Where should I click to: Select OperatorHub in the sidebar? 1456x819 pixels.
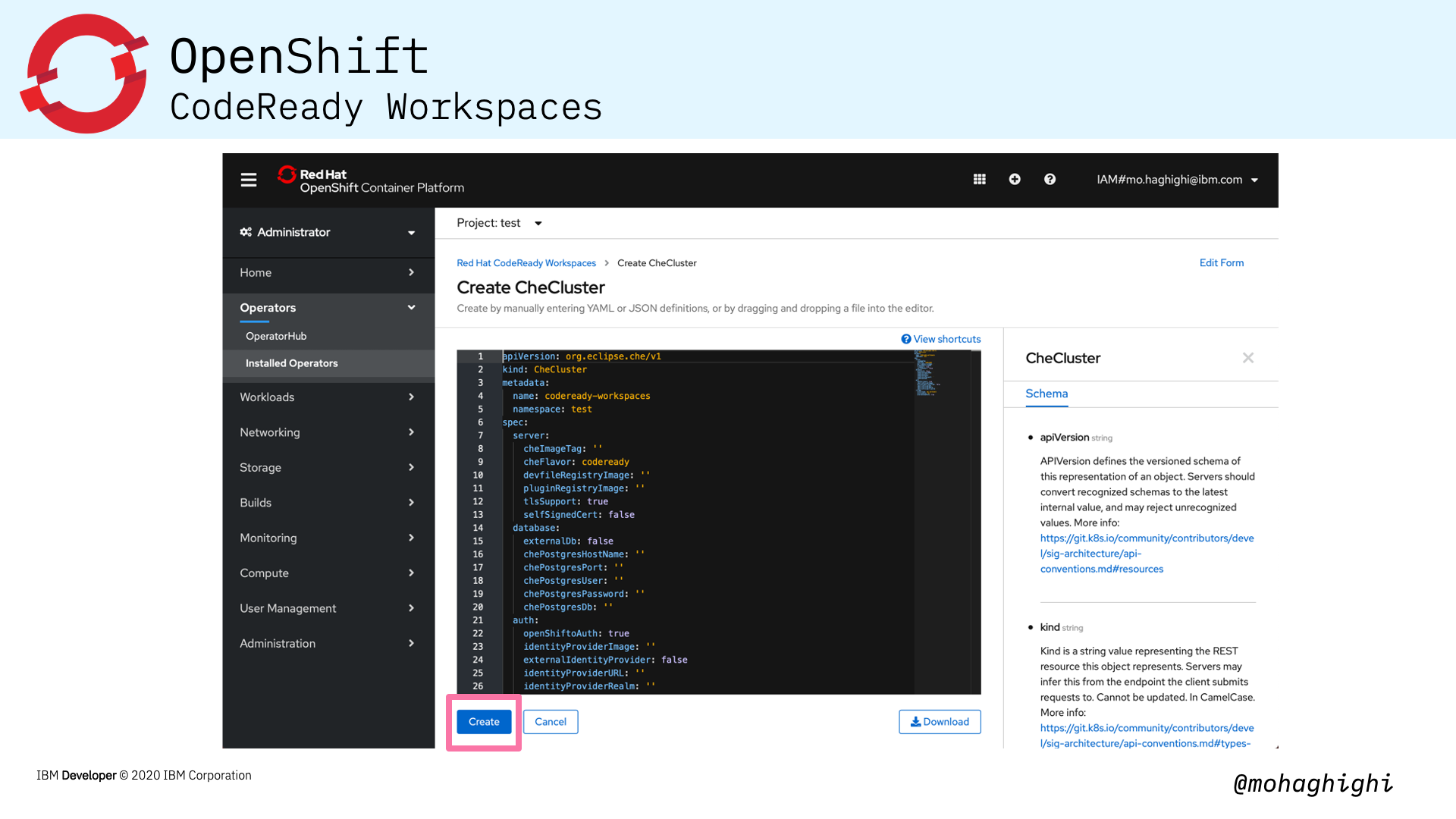276,336
